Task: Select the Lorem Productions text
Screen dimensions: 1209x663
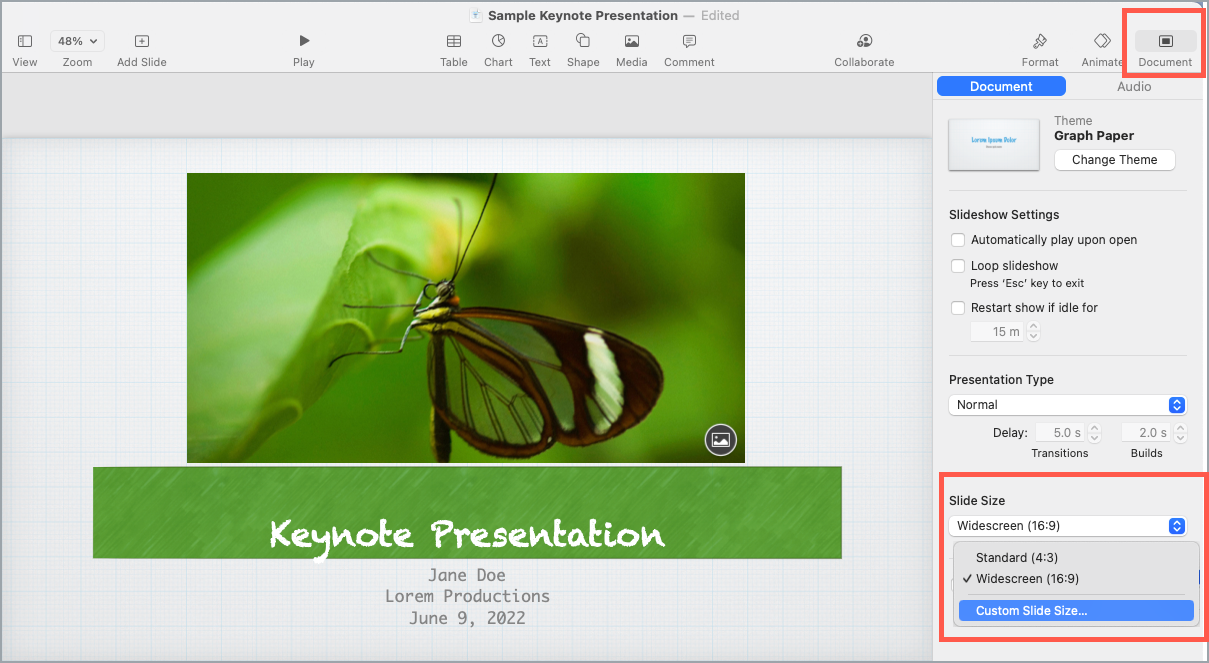Action: 467,596
